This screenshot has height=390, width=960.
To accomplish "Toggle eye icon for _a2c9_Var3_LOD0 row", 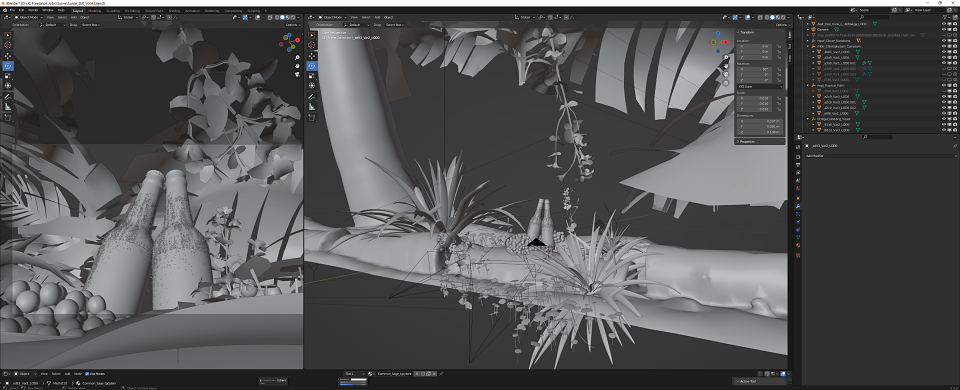I will (x=943, y=97).
